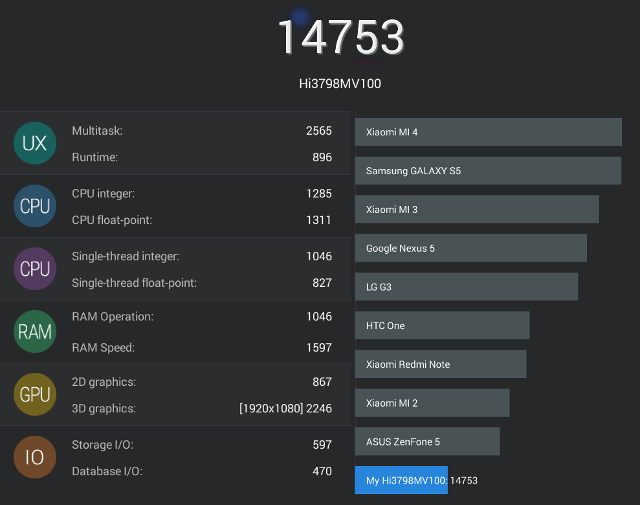Click the Runtime score 896
This screenshot has height=505, width=640.
[322, 157]
